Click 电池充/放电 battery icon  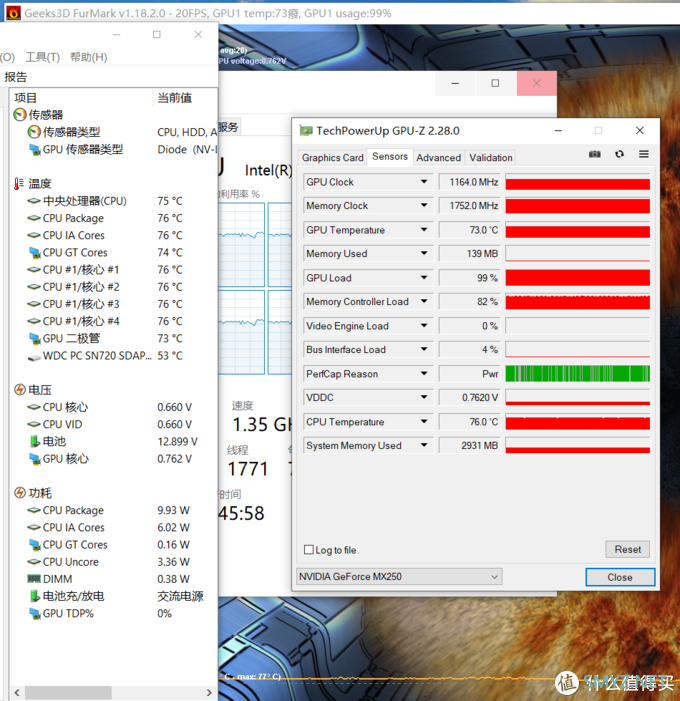[34, 596]
